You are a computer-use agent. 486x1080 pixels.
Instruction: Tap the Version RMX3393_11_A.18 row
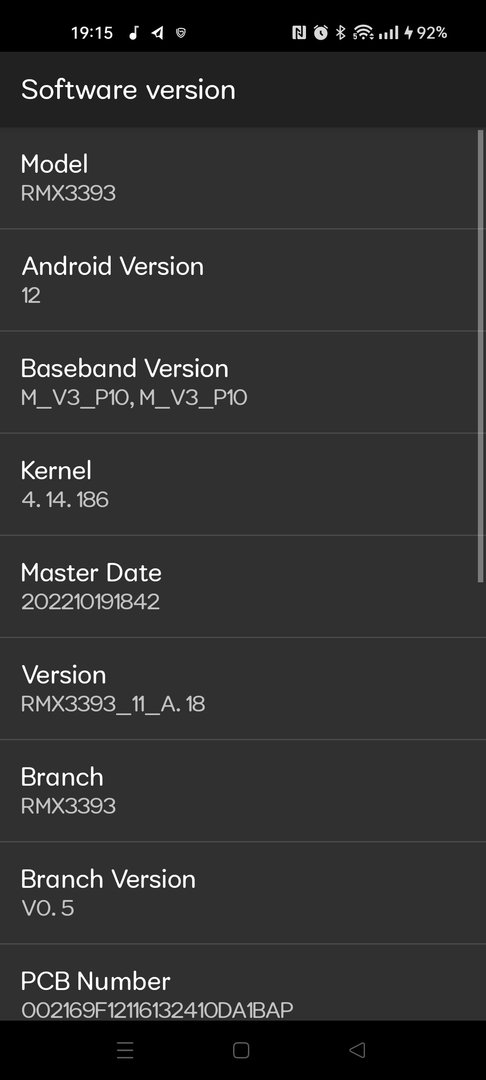coord(243,687)
